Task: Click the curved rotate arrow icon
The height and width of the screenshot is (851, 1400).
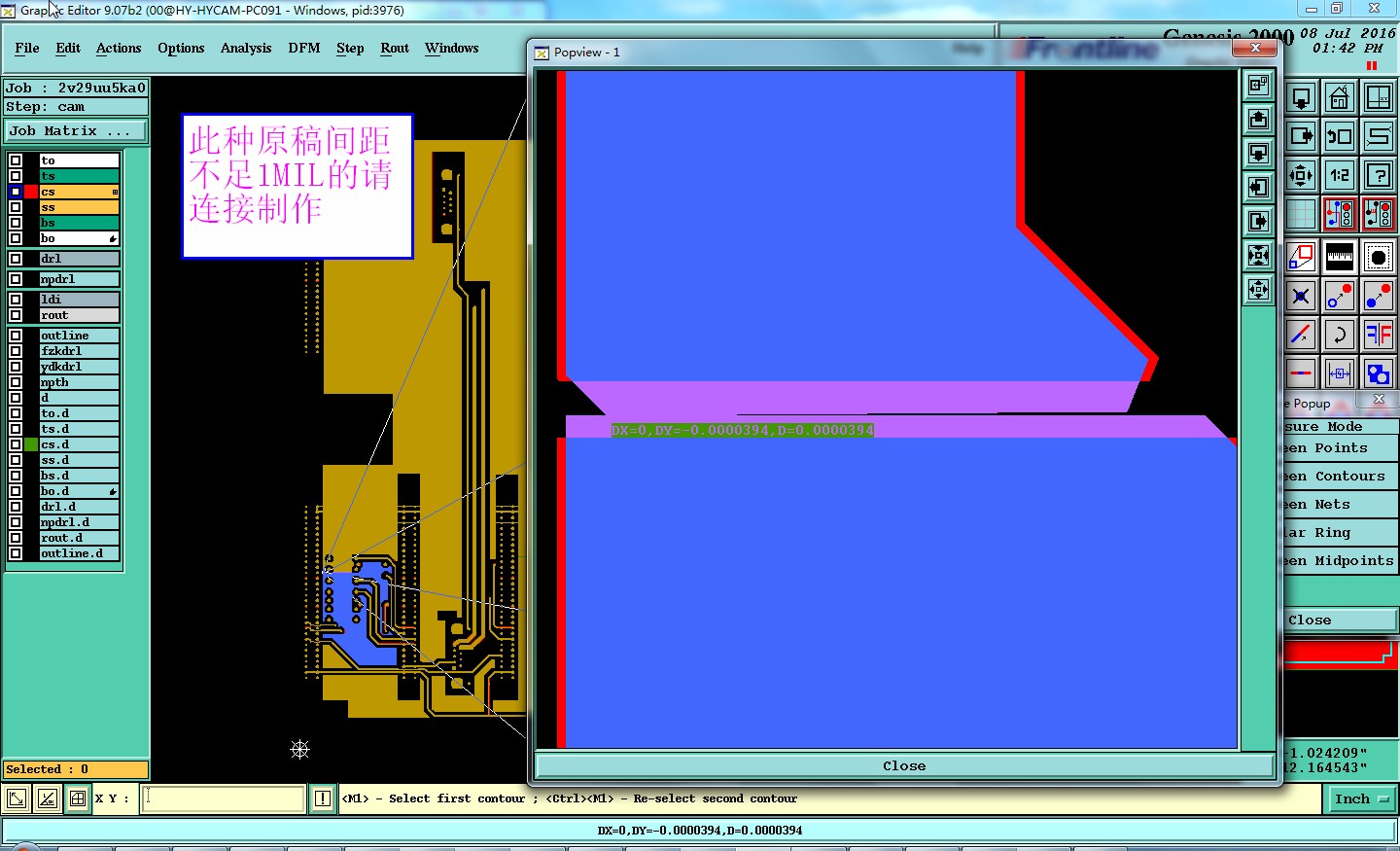Action: 1340,335
